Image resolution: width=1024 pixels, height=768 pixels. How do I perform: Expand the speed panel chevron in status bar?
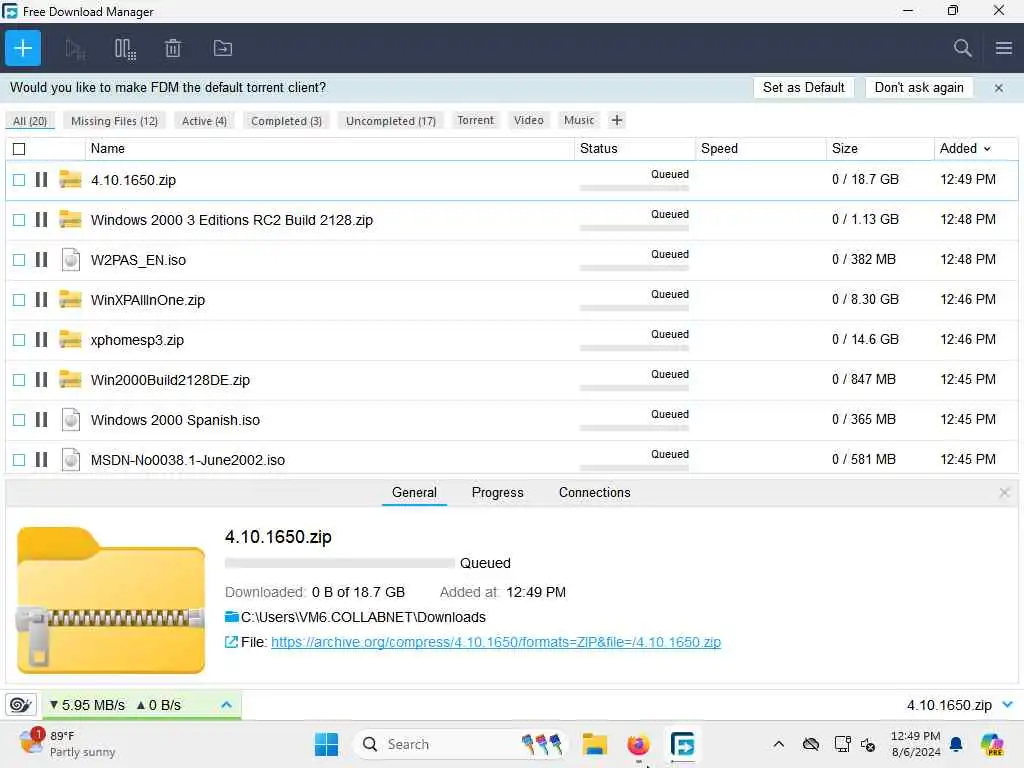(x=227, y=705)
